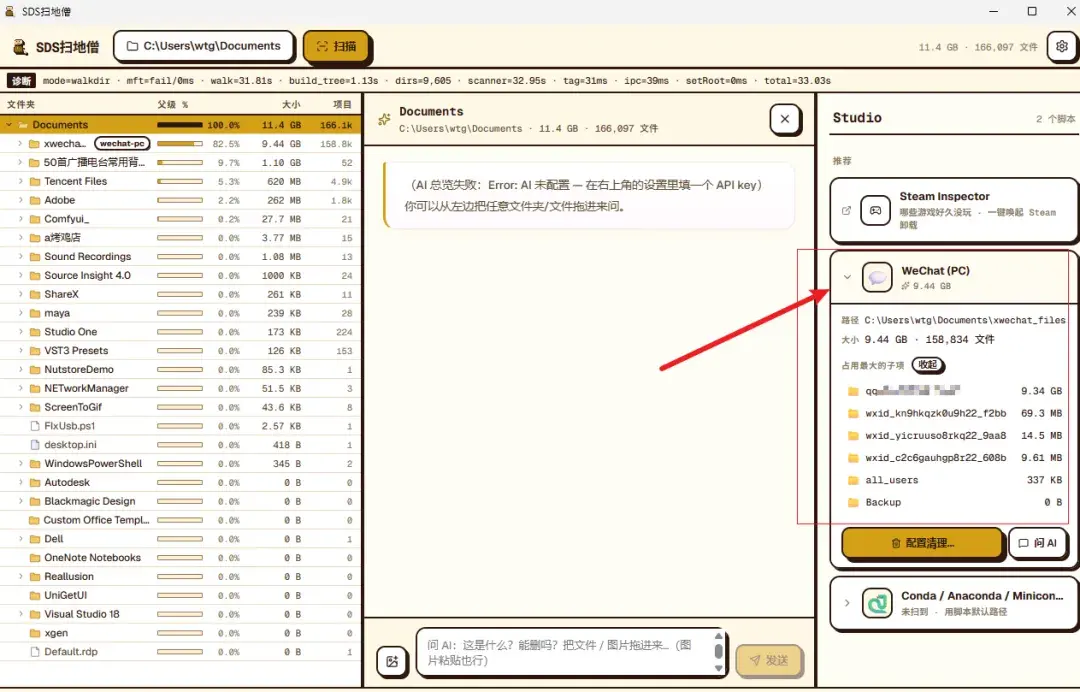The image size is (1080, 692).
Task: Close the Documents chat panel
Action: point(785,119)
